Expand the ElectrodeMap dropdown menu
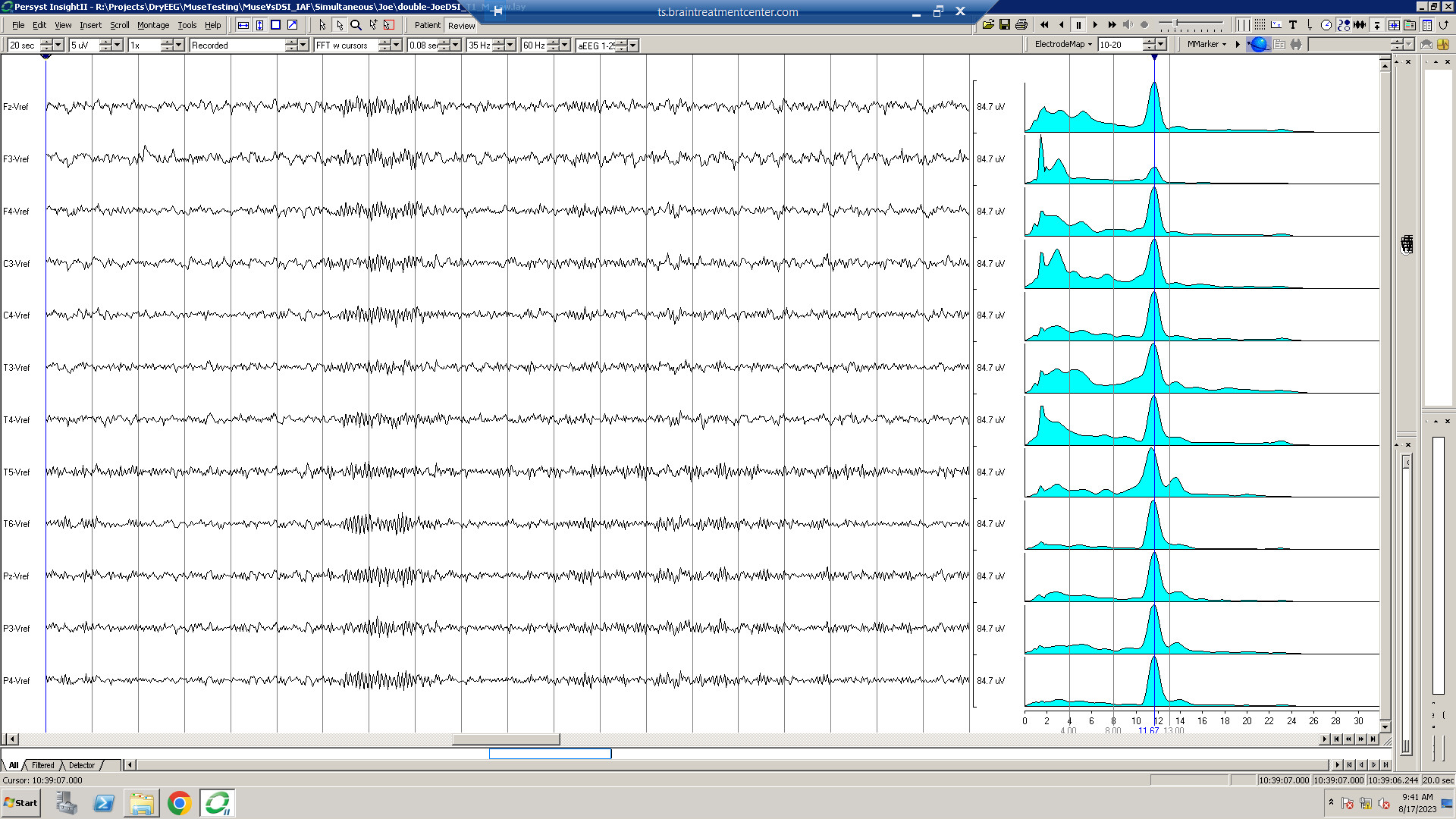Screen dimensions: 1456x819 [x=1063, y=45]
